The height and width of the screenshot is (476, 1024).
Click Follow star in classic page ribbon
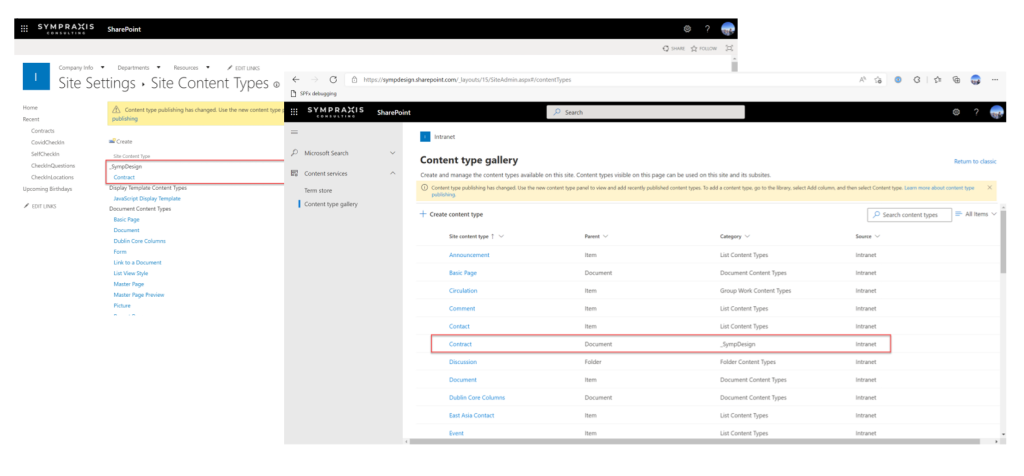(x=703, y=48)
